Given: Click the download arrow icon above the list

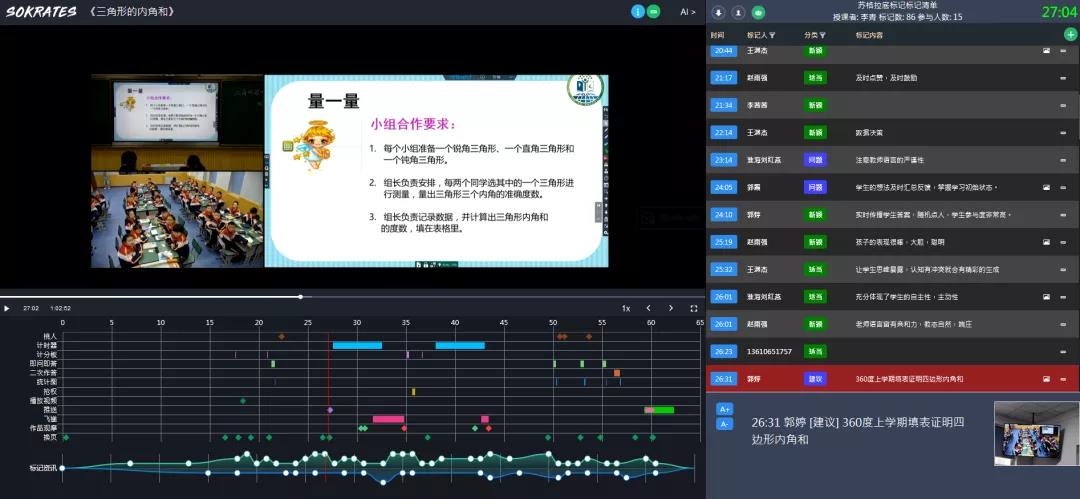Looking at the screenshot, I should point(720,13).
